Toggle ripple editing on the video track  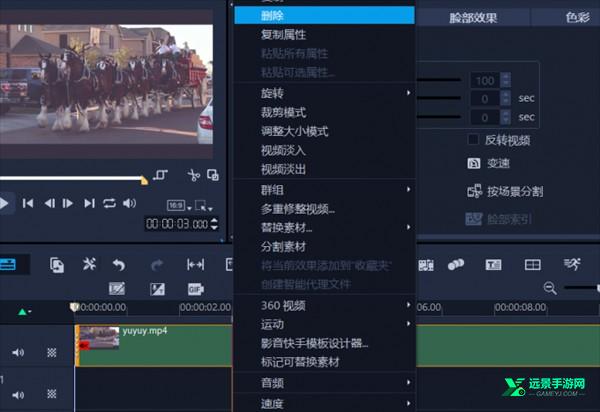tap(52, 352)
